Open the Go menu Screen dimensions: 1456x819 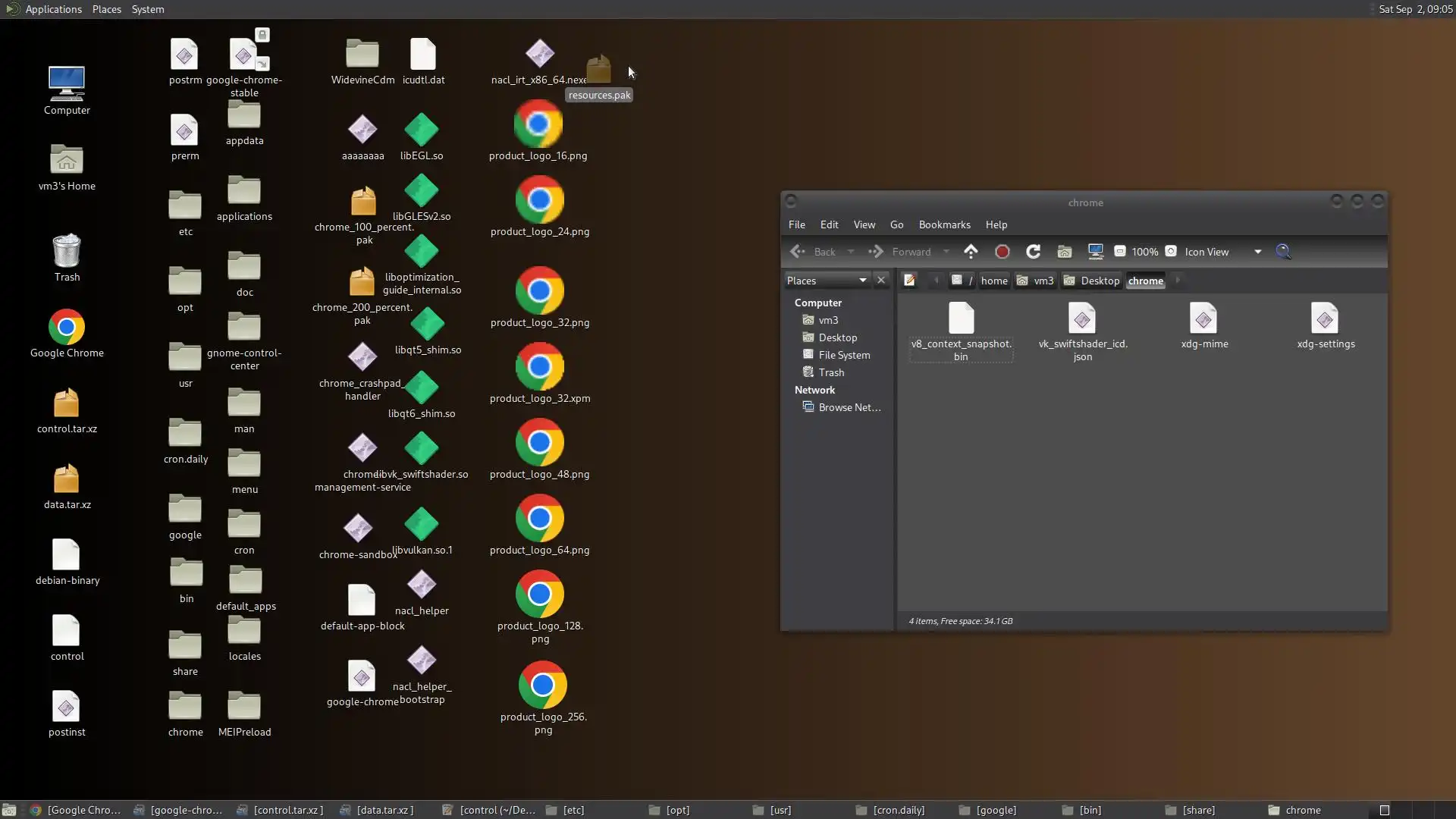pyautogui.click(x=896, y=224)
